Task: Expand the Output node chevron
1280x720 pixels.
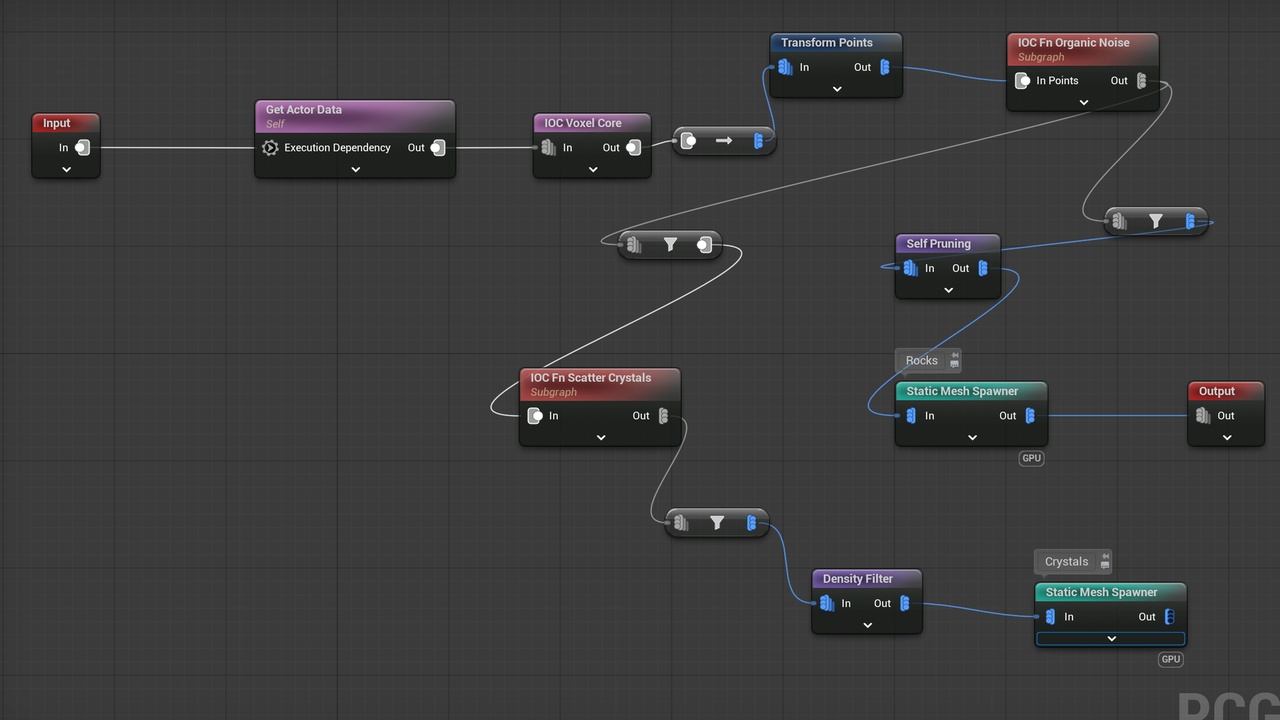Action: (1227, 438)
